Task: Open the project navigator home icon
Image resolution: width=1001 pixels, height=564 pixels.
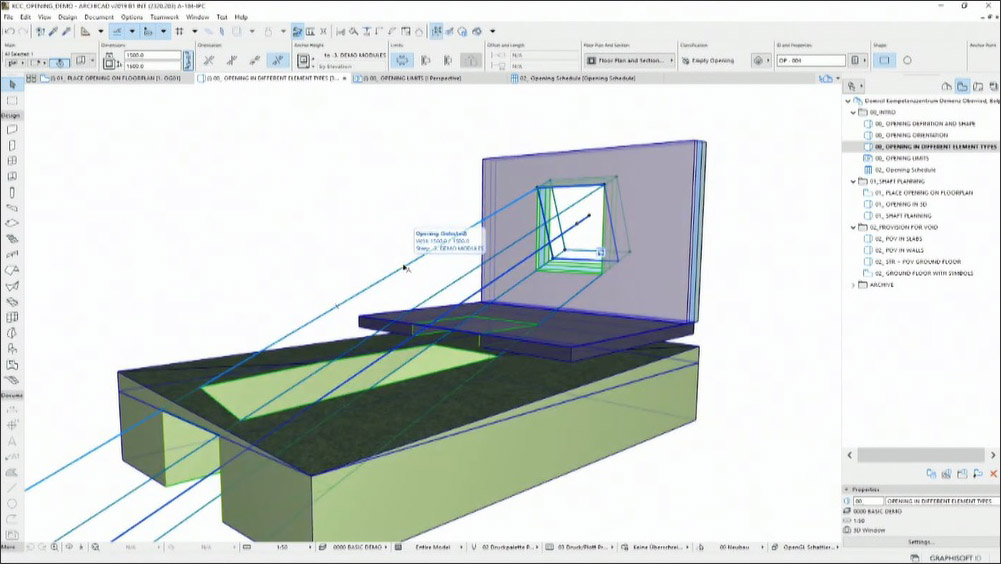Action: [946, 86]
